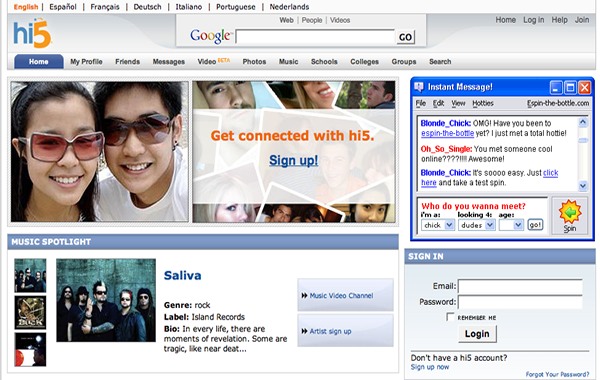
Task: Switch to the Photos tab
Action: coord(254,62)
